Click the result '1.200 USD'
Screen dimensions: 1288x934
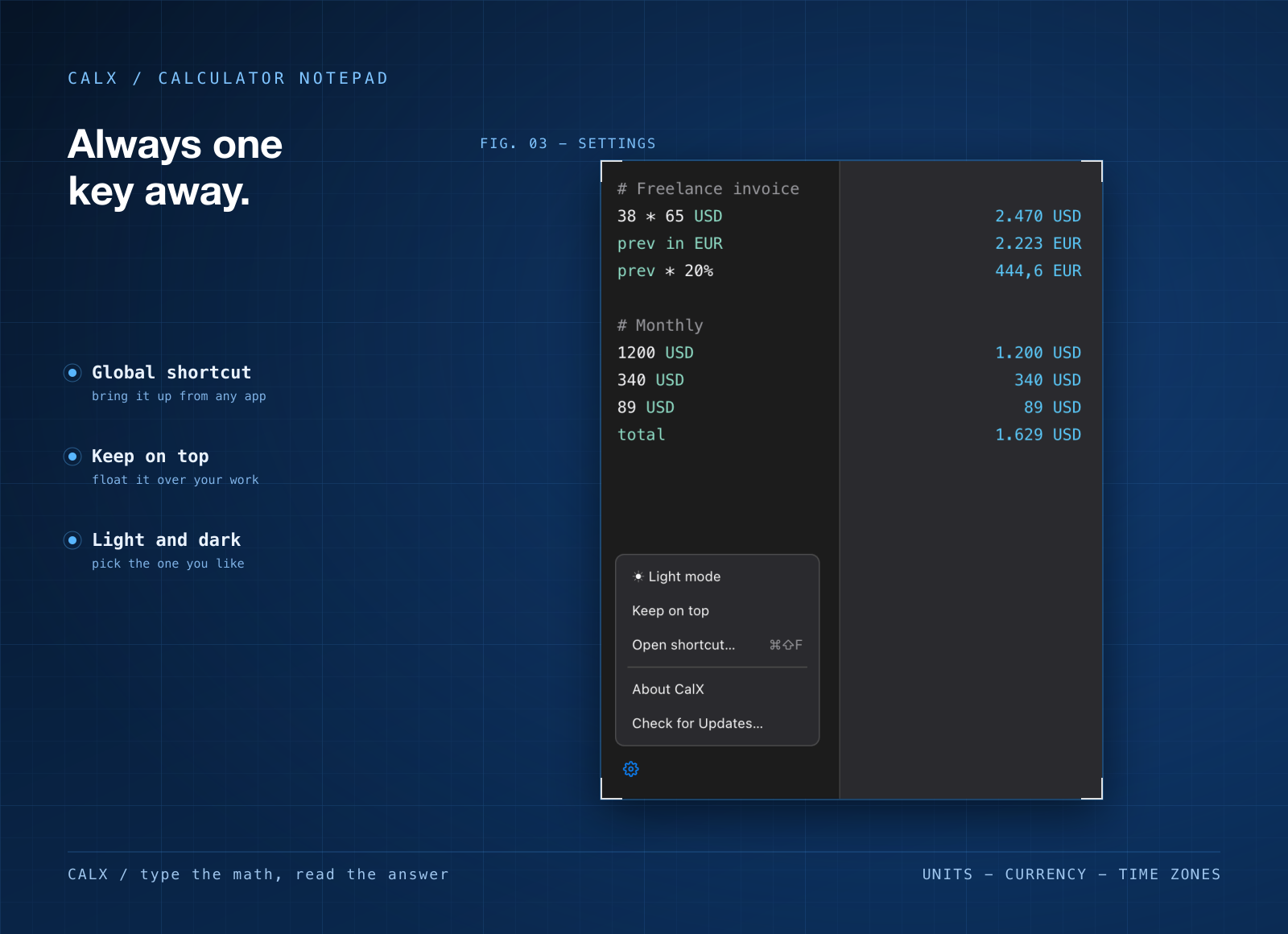[x=1038, y=353]
